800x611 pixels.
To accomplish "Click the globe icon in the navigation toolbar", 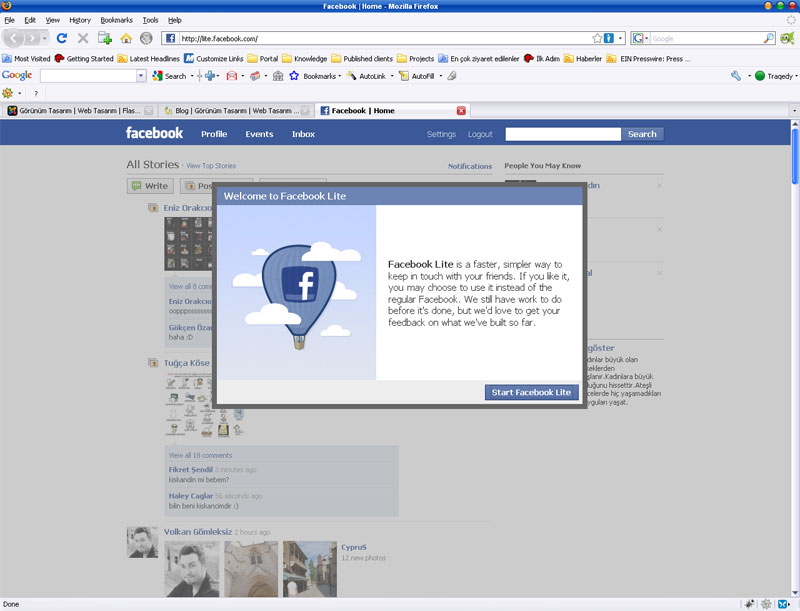I will point(146,38).
